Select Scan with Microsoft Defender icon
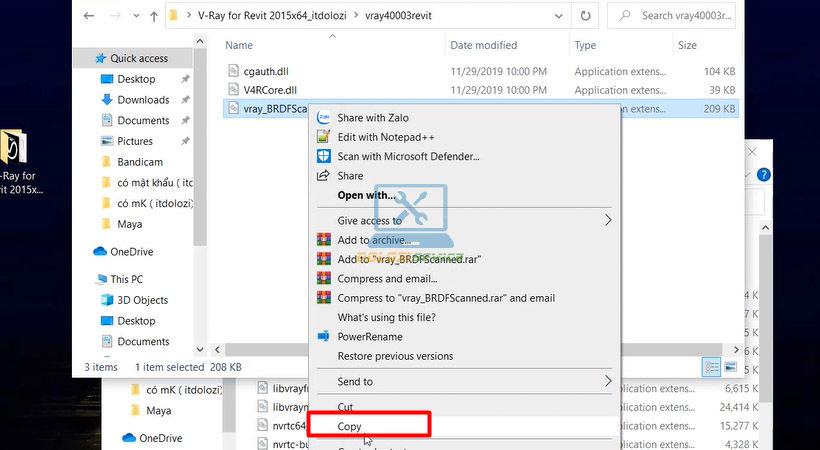 tap(324, 156)
